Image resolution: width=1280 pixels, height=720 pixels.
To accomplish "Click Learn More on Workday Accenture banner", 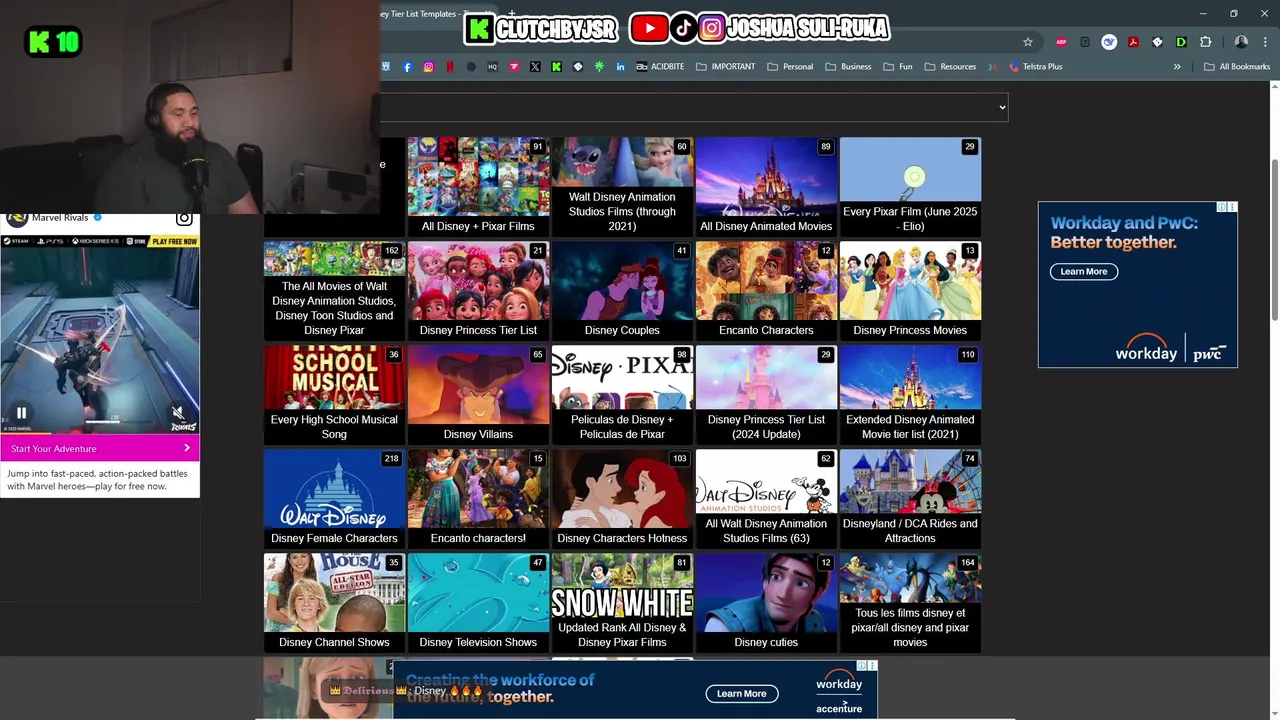I will tap(742, 694).
